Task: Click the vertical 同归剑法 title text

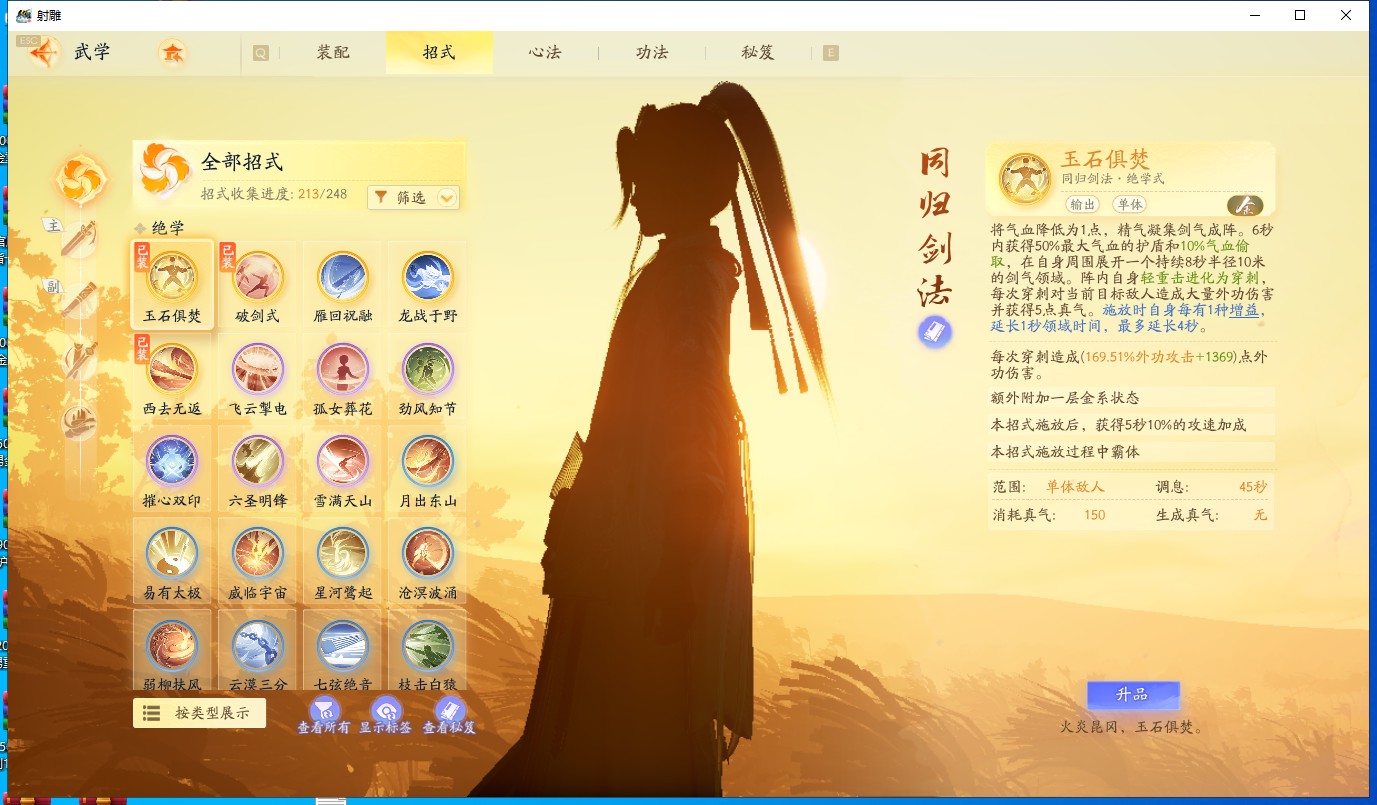Action: tap(934, 227)
